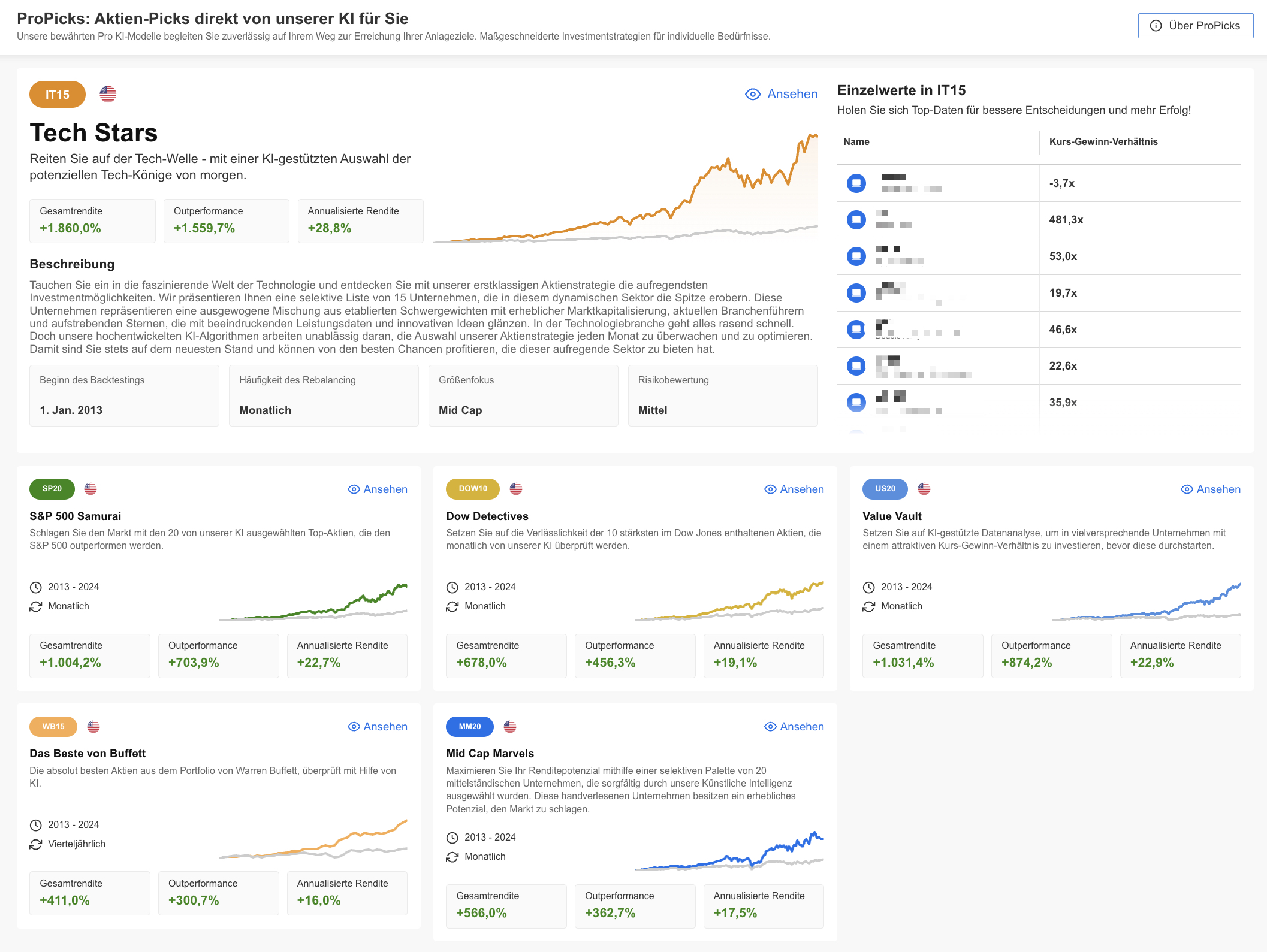Click the stock icon in the 19,7x row
Screen dimensions: 1267x952
(x=856, y=293)
